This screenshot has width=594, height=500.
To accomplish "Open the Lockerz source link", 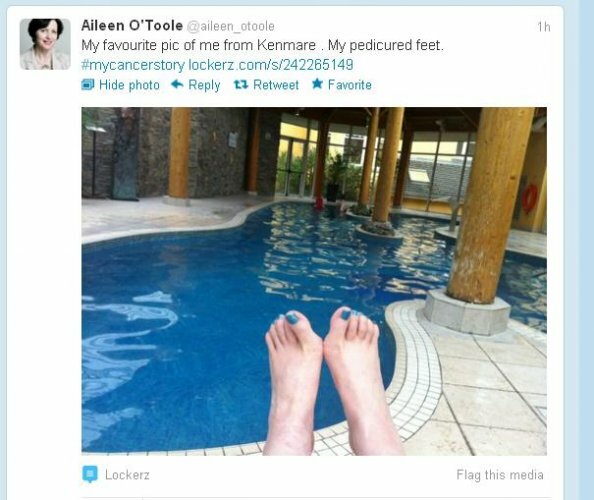I will tap(127, 475).
